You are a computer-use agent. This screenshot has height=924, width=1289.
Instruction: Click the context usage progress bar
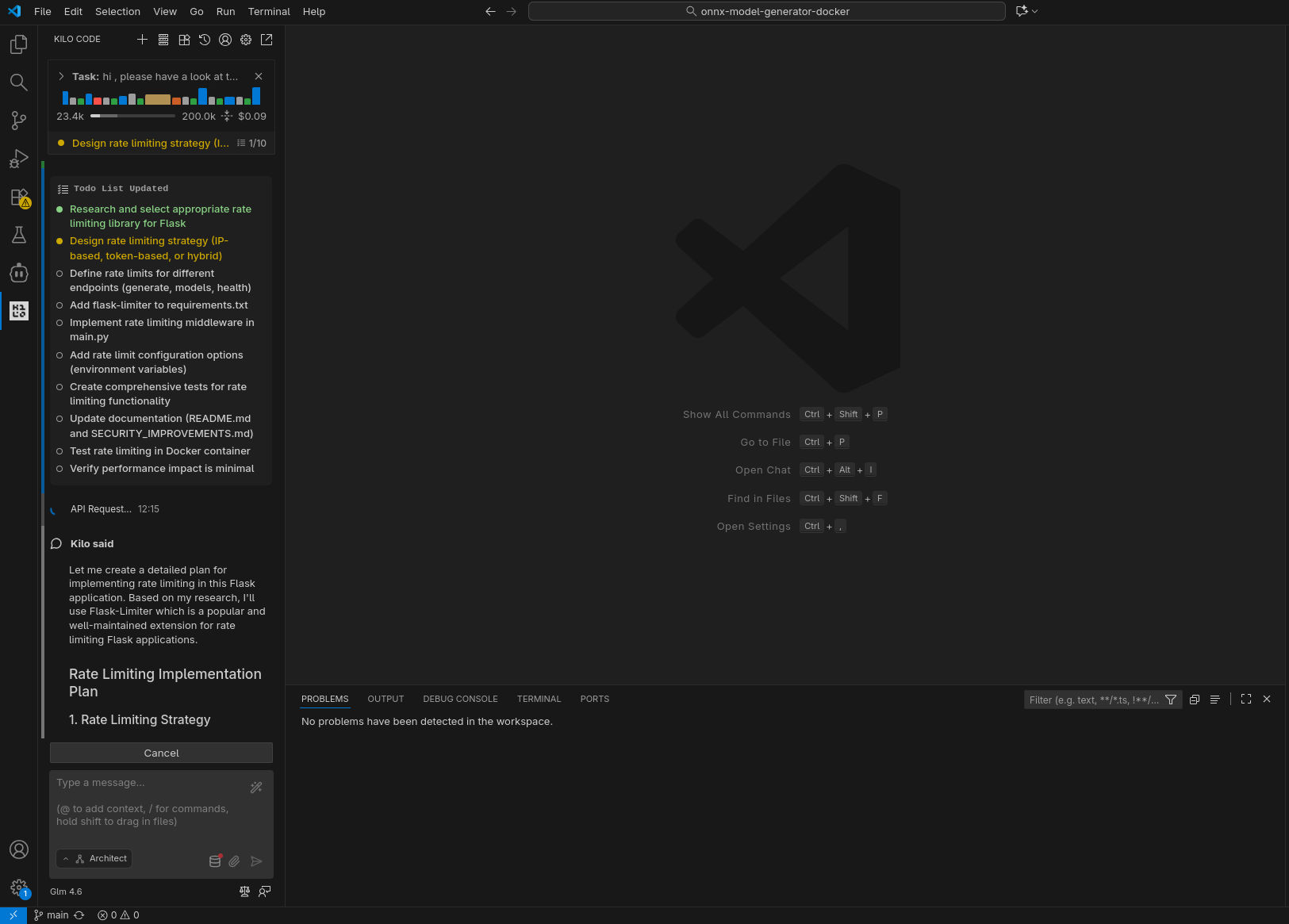click(132, 116)
